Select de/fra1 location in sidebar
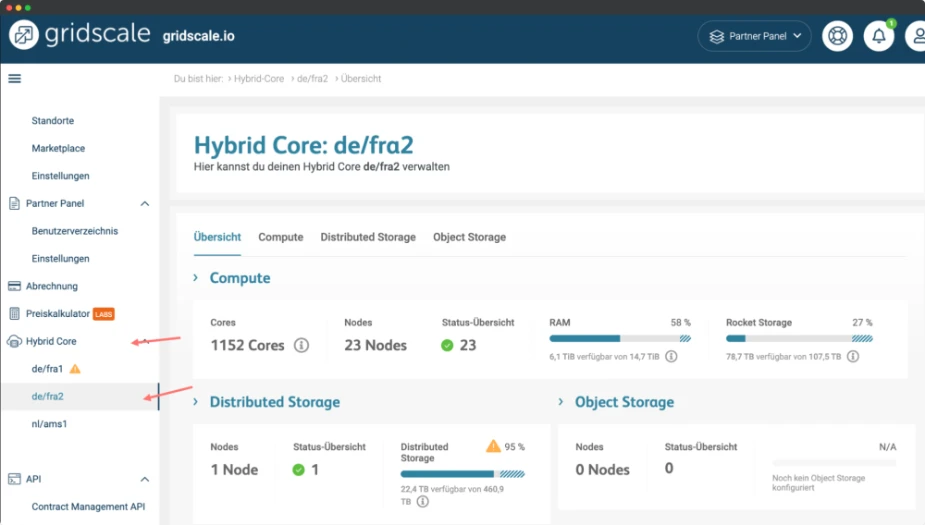This screenshot has height=525, width=925. 47,369
